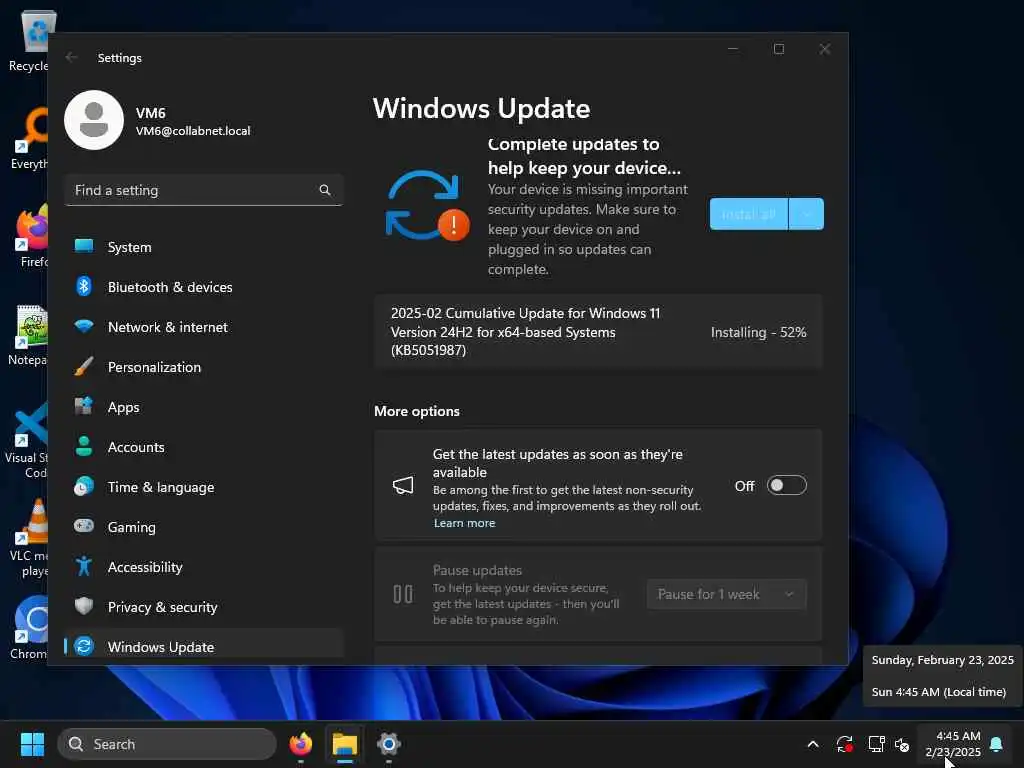Click the muted volume tray icon
The width and height of the screenshot is (1024, 768).
pos(902,744)
